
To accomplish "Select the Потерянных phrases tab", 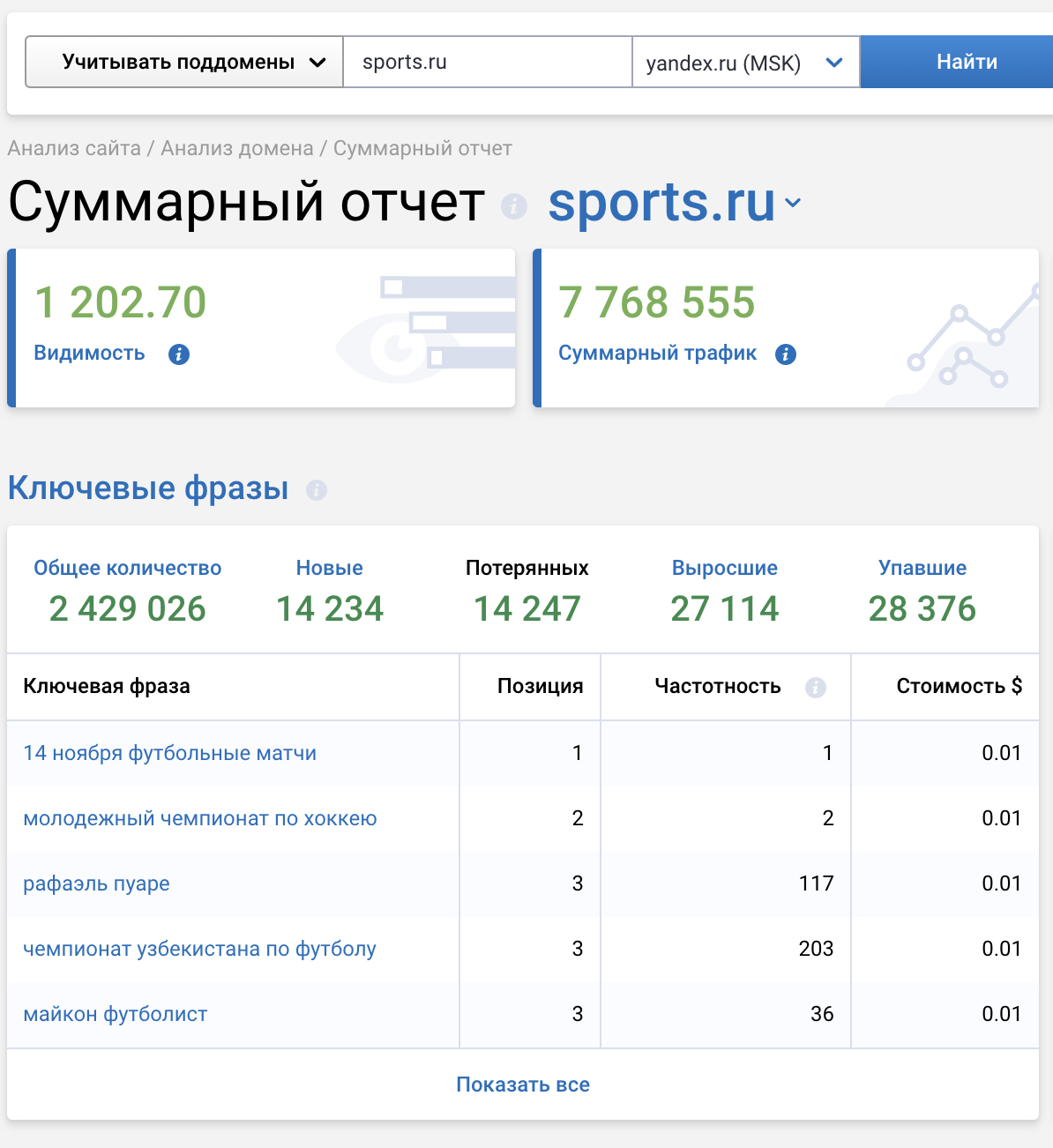I will click(527, 568).
